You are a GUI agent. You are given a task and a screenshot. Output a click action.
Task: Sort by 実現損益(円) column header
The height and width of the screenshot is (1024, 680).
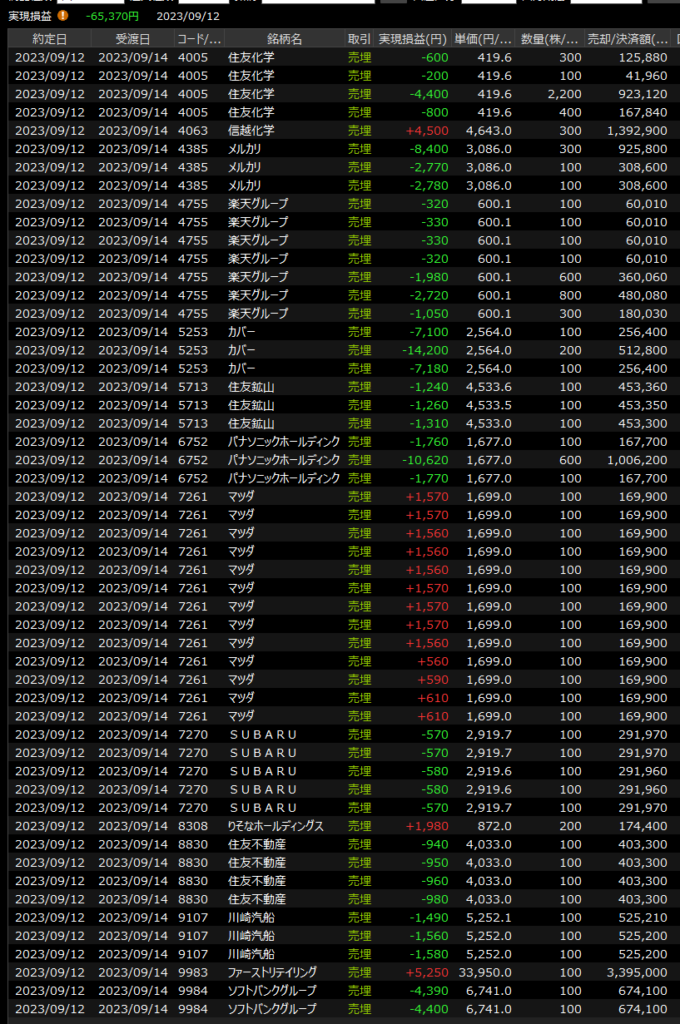tap(412, 38)
